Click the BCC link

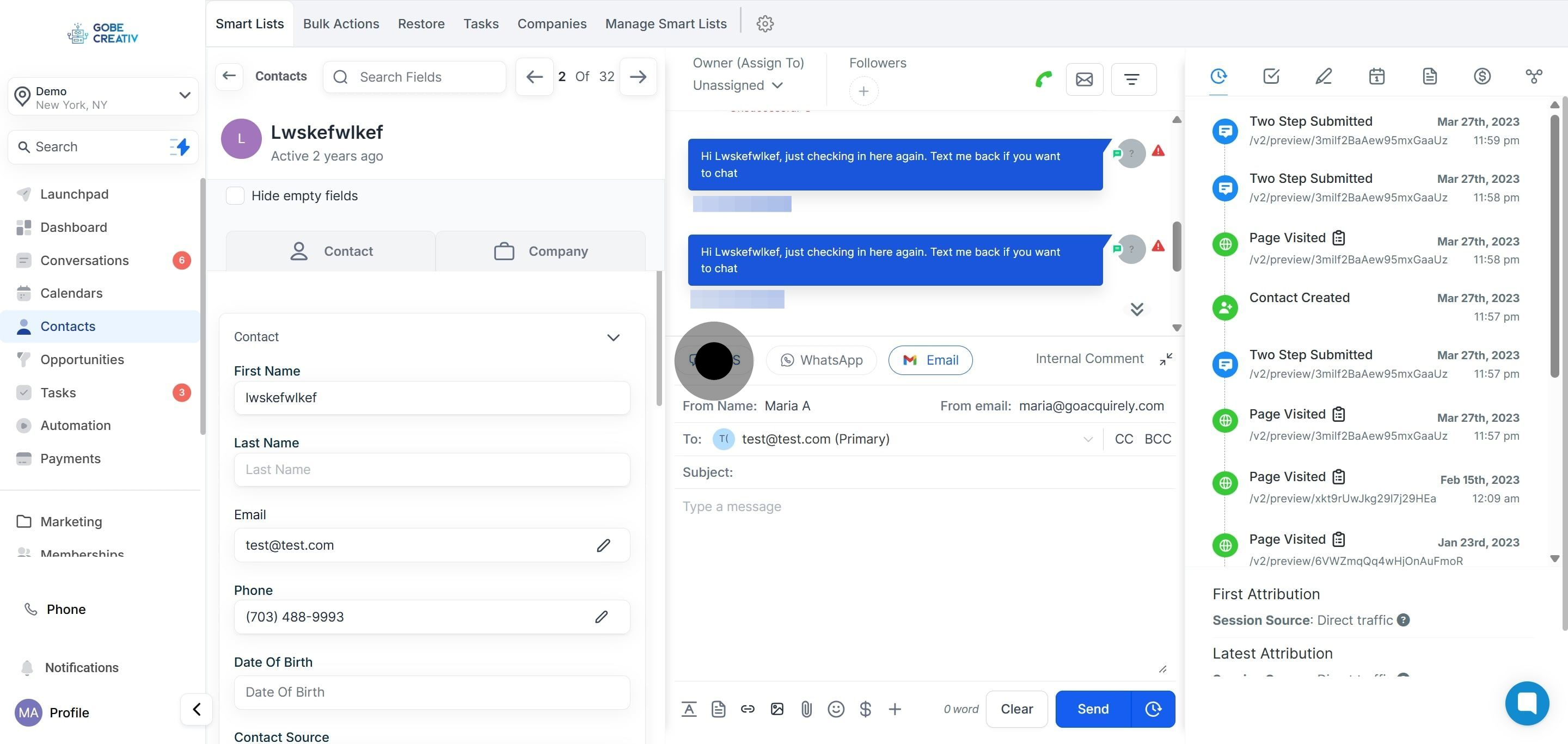tap(1157, 439)
